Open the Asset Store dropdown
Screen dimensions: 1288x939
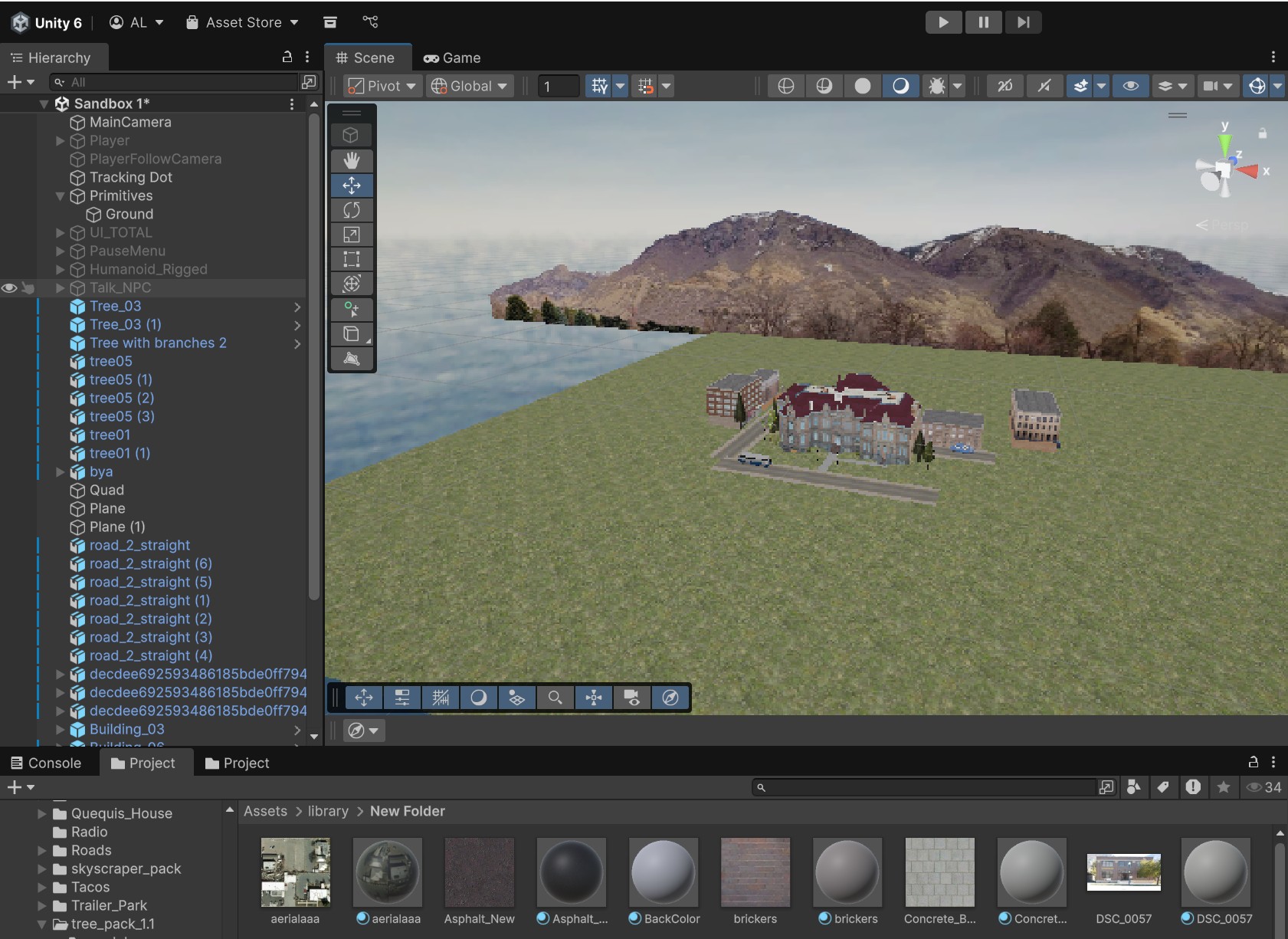[242, 22]
